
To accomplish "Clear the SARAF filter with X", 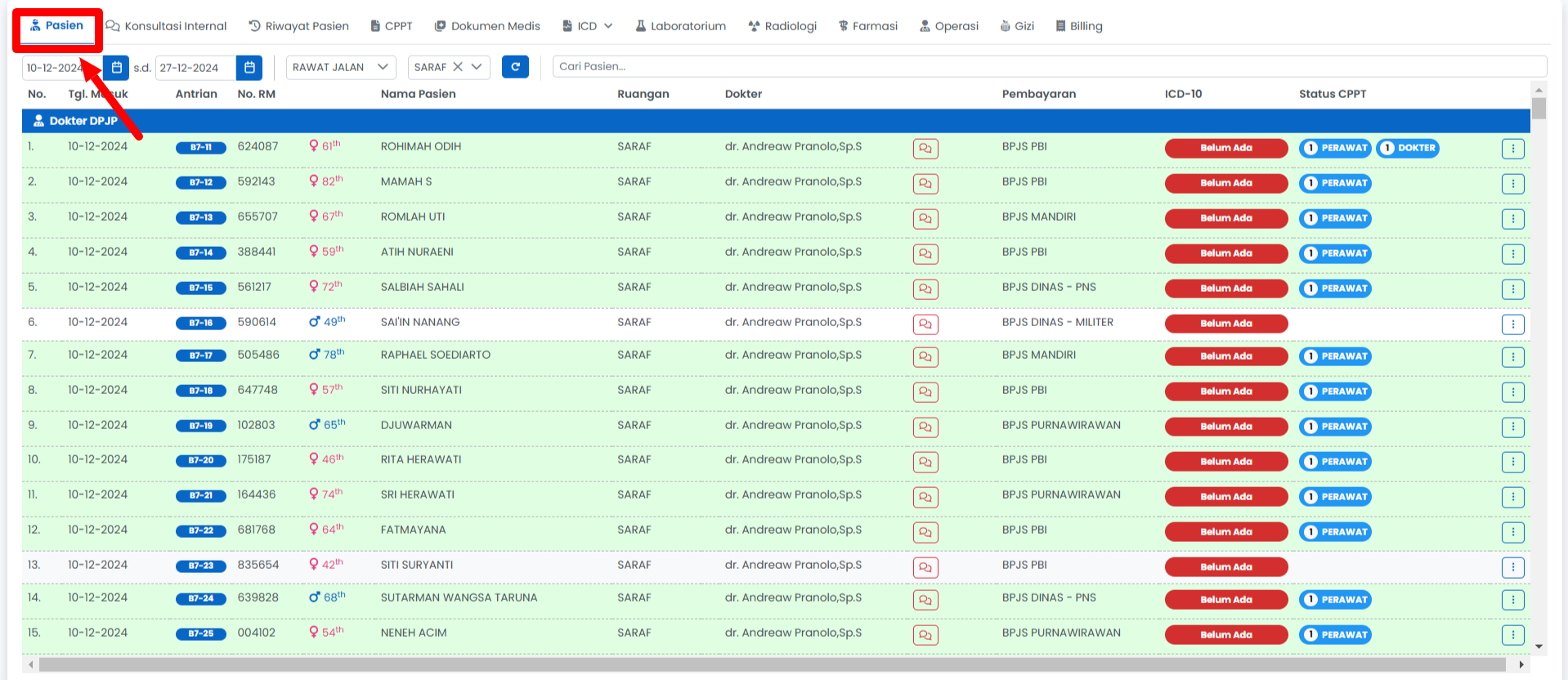I will 458,67.
